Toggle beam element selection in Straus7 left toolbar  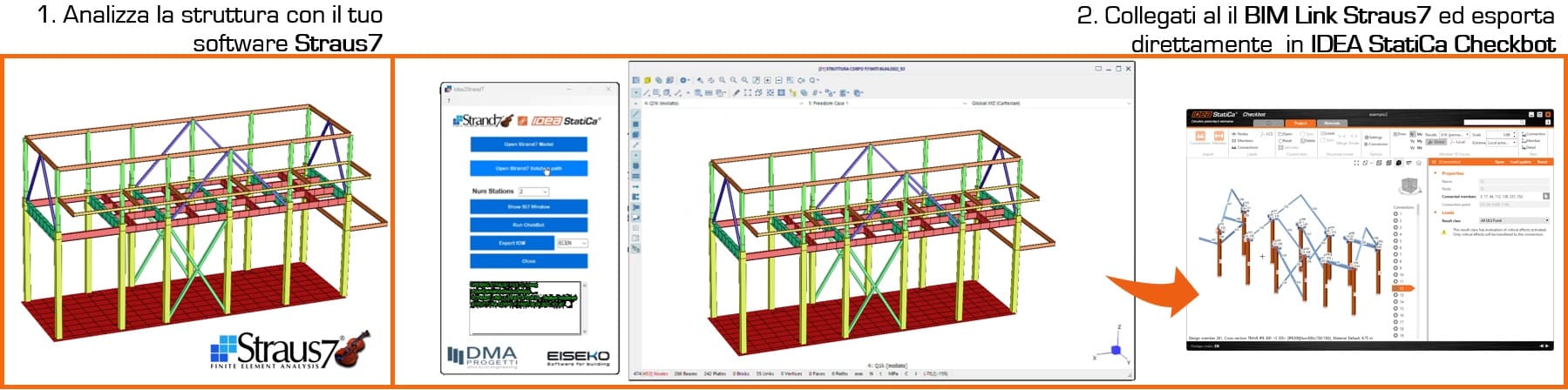coord(635,113)
